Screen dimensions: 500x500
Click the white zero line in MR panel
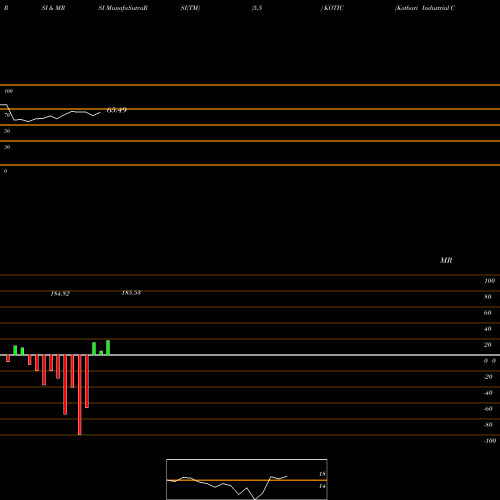click(250, 355)
